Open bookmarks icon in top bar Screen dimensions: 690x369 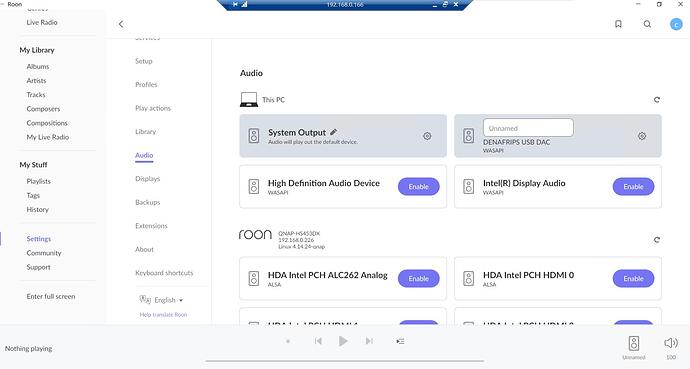pos(618,24)
